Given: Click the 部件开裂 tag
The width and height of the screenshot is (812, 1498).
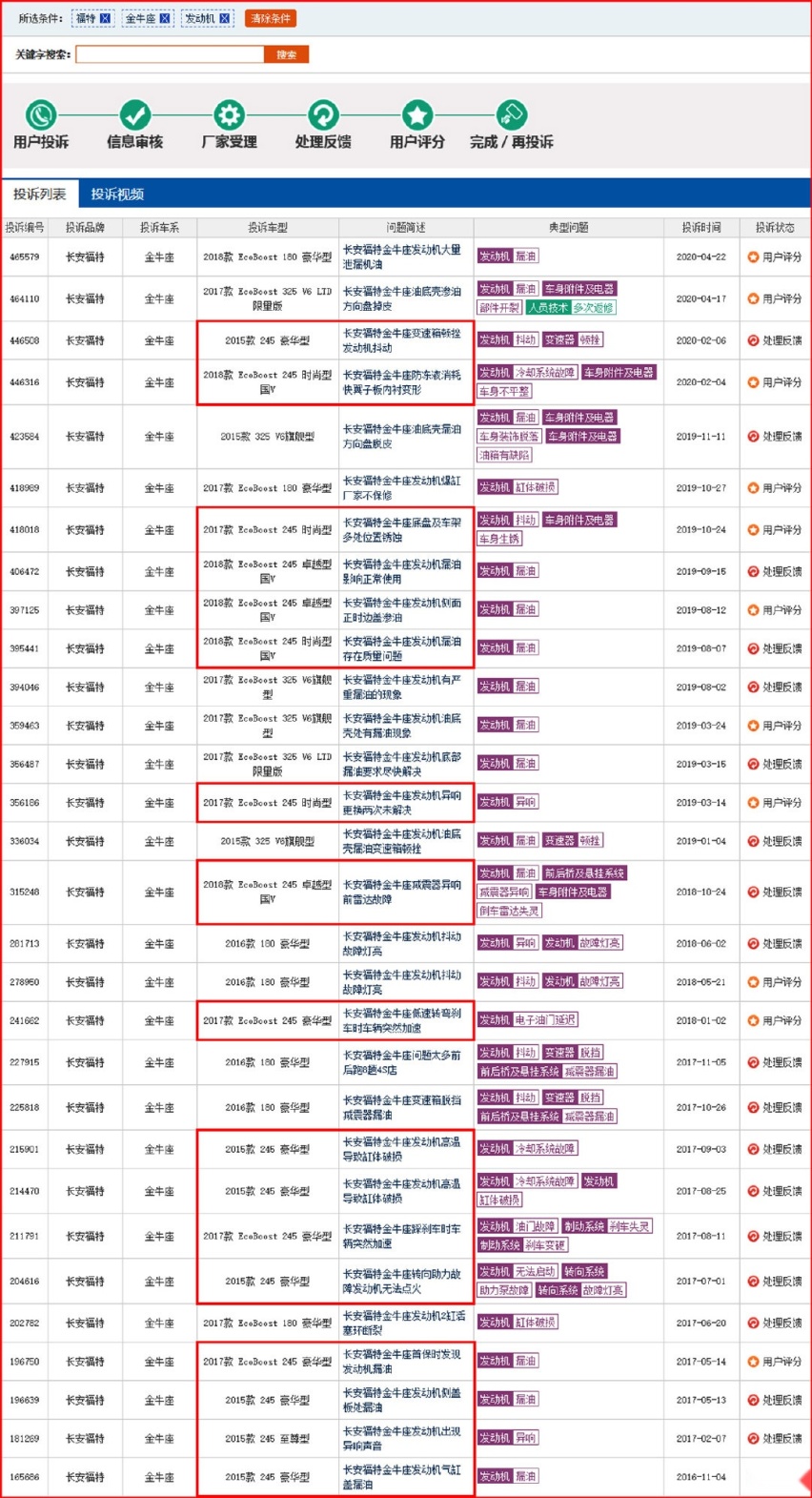Looking at the screenshot, I should (x=500, y=308).
